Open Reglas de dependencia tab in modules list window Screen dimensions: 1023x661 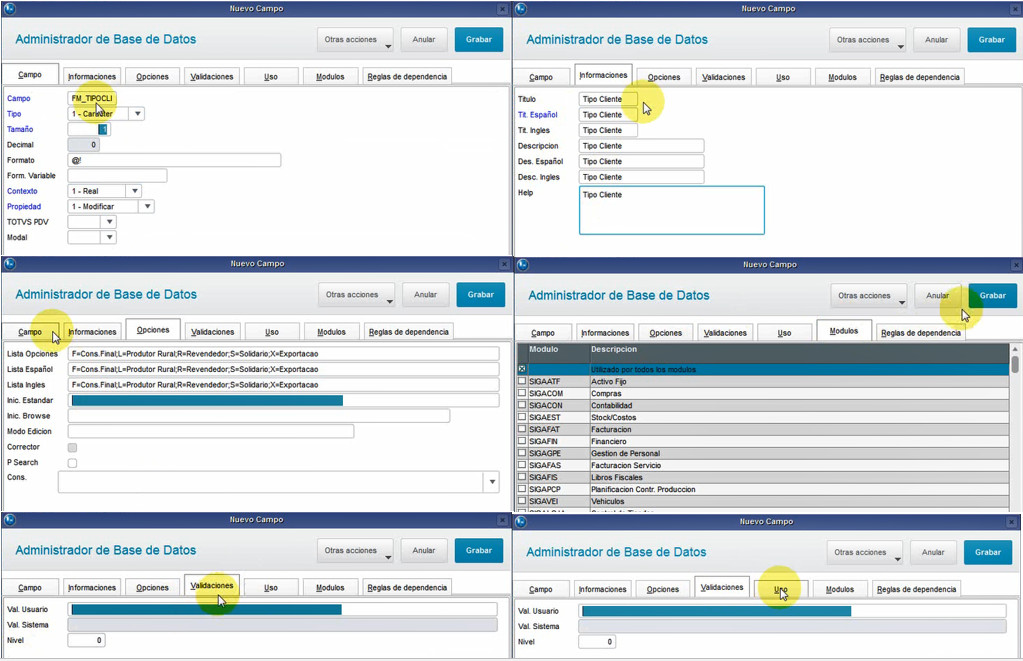(x=921, y=333)
